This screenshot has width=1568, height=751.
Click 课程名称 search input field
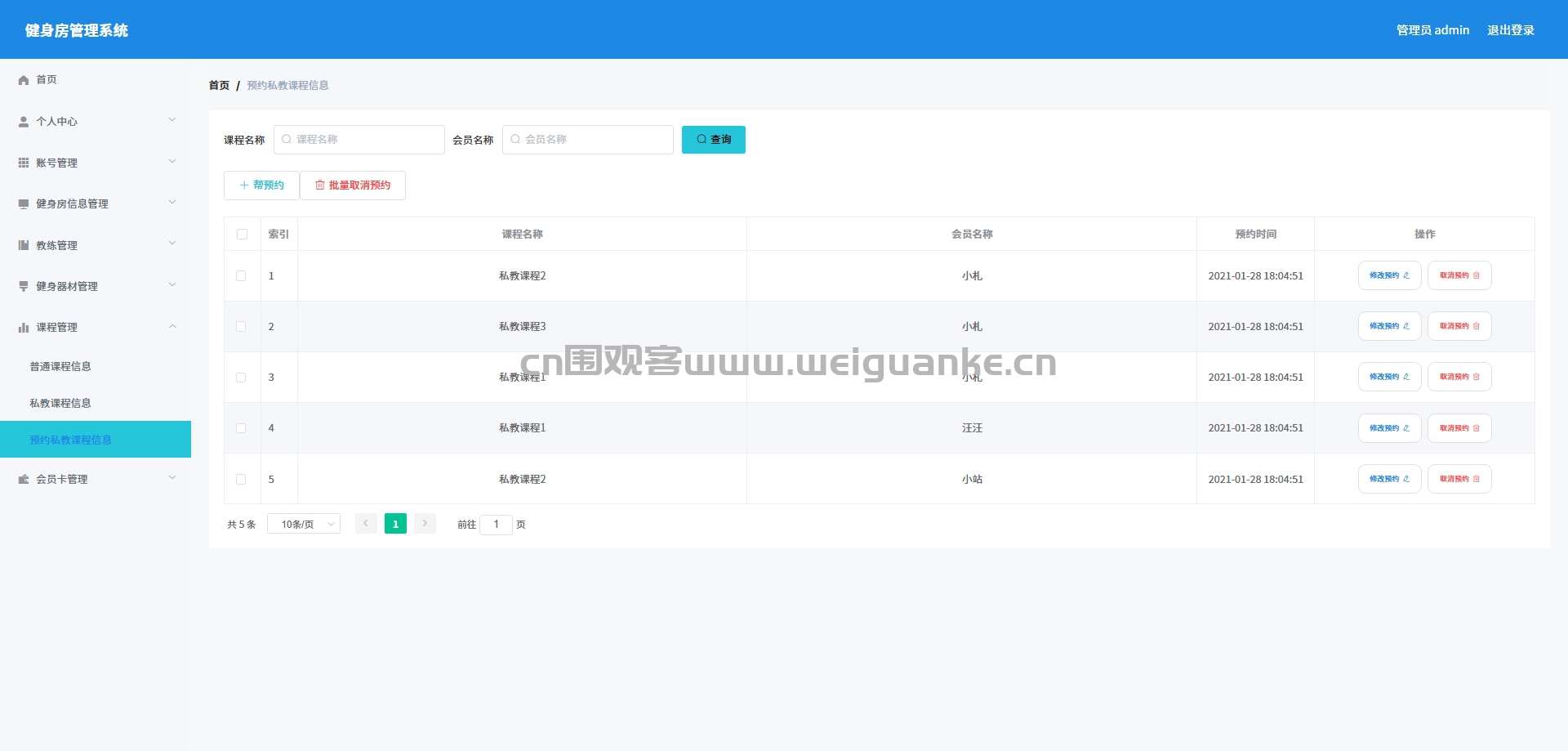point(359,140)
